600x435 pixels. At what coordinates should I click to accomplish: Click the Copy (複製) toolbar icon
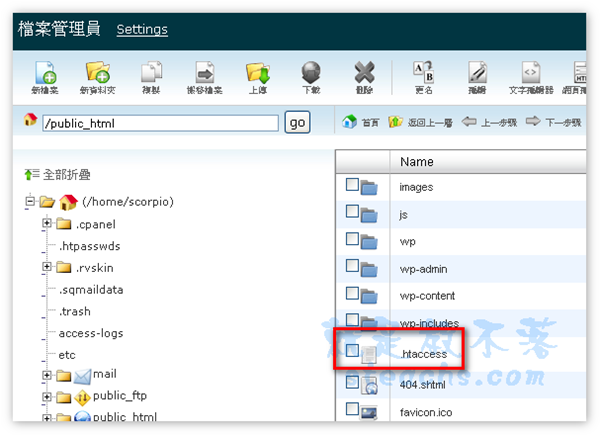(x=151, y=73)
